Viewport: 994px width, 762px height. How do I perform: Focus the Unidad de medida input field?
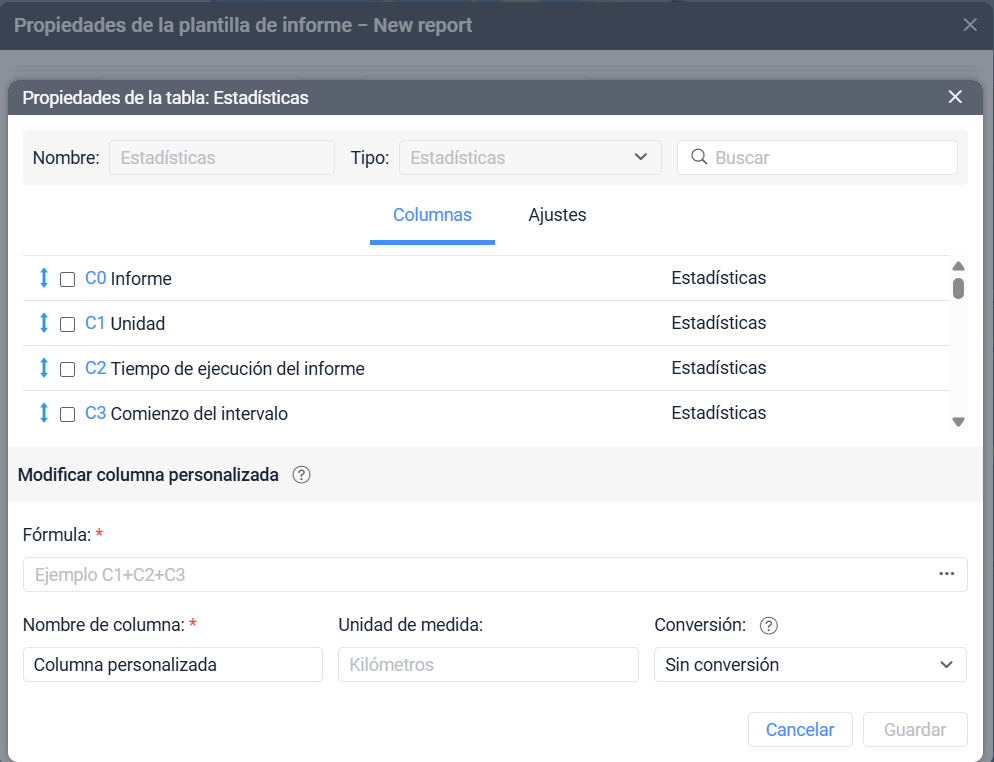coord(488,665)
